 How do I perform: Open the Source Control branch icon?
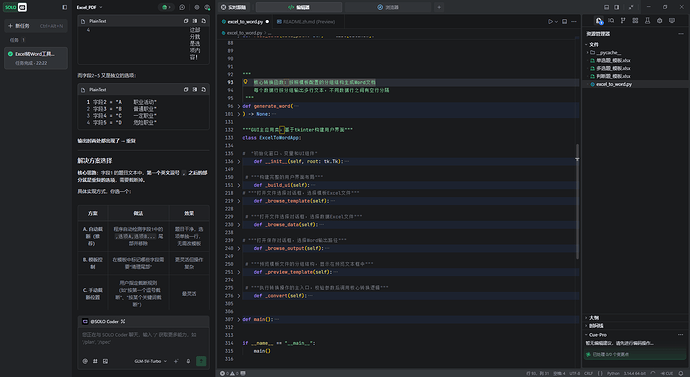(623, 21)
